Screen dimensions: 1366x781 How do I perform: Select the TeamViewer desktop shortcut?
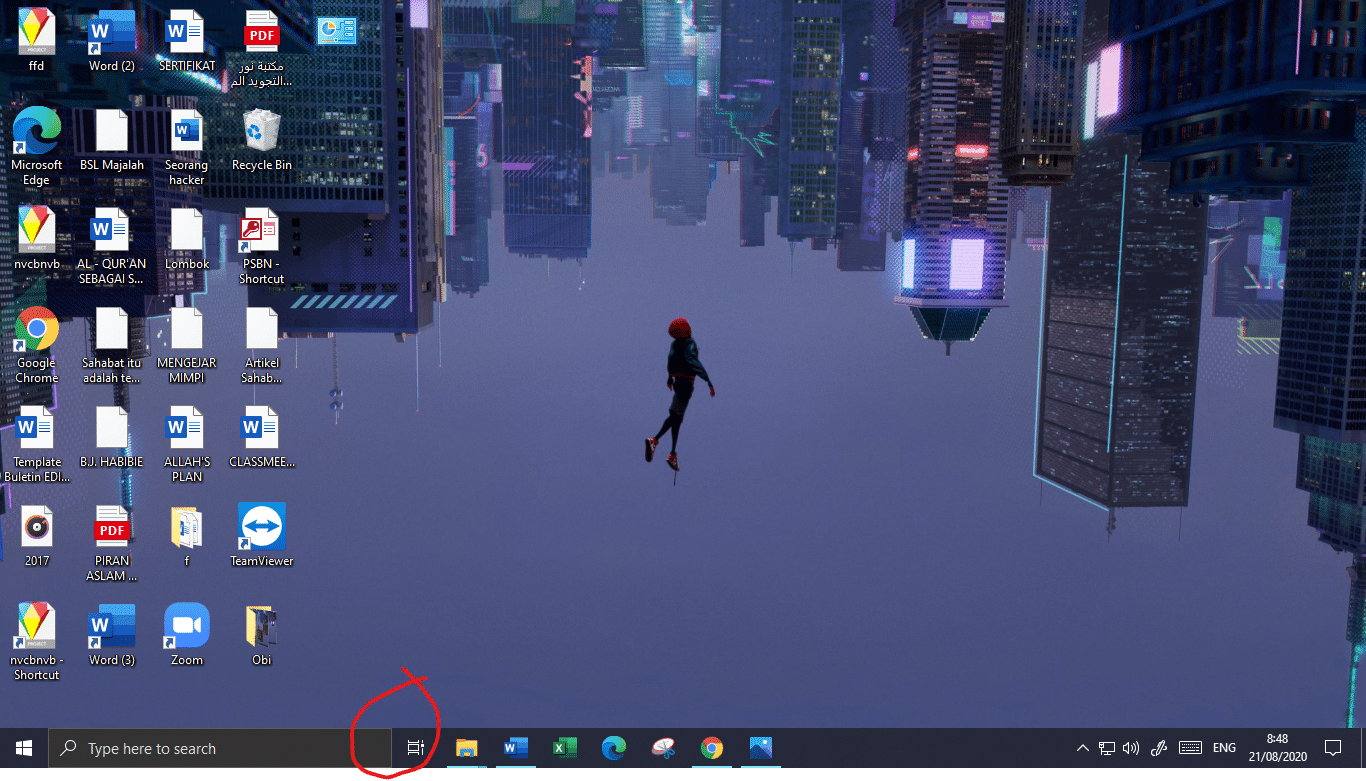[262, 535]
